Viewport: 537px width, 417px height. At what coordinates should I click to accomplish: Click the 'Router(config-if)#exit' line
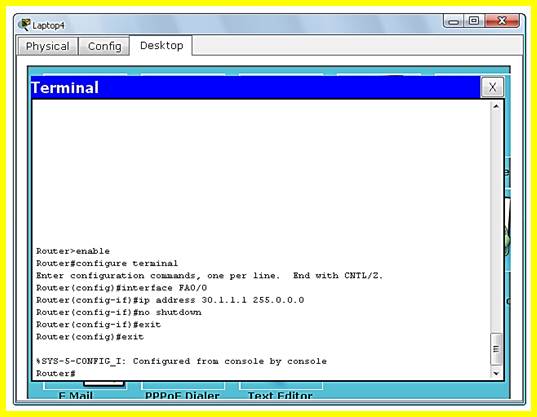98,325
